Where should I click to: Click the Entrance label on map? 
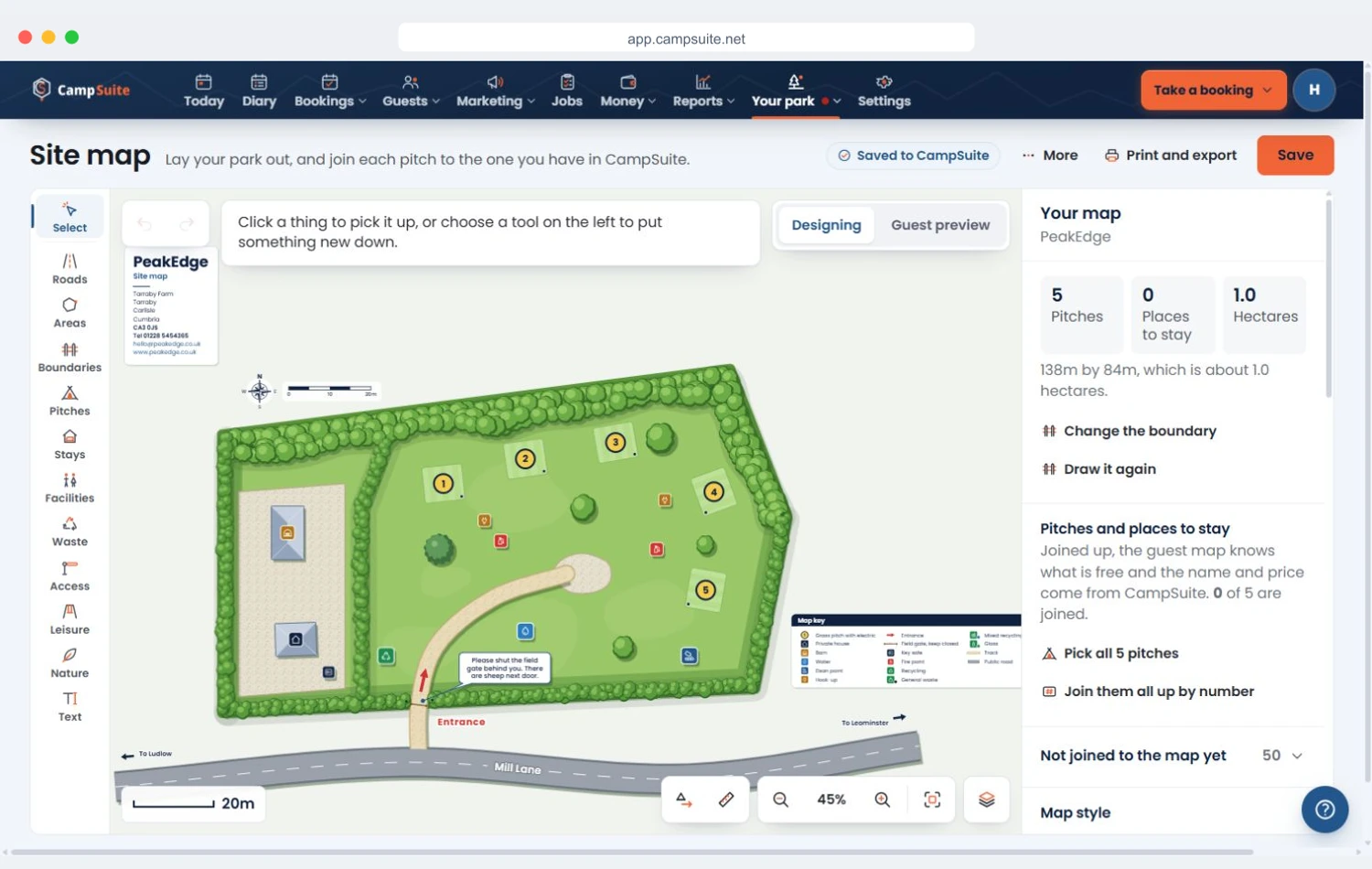pos(461,722)
